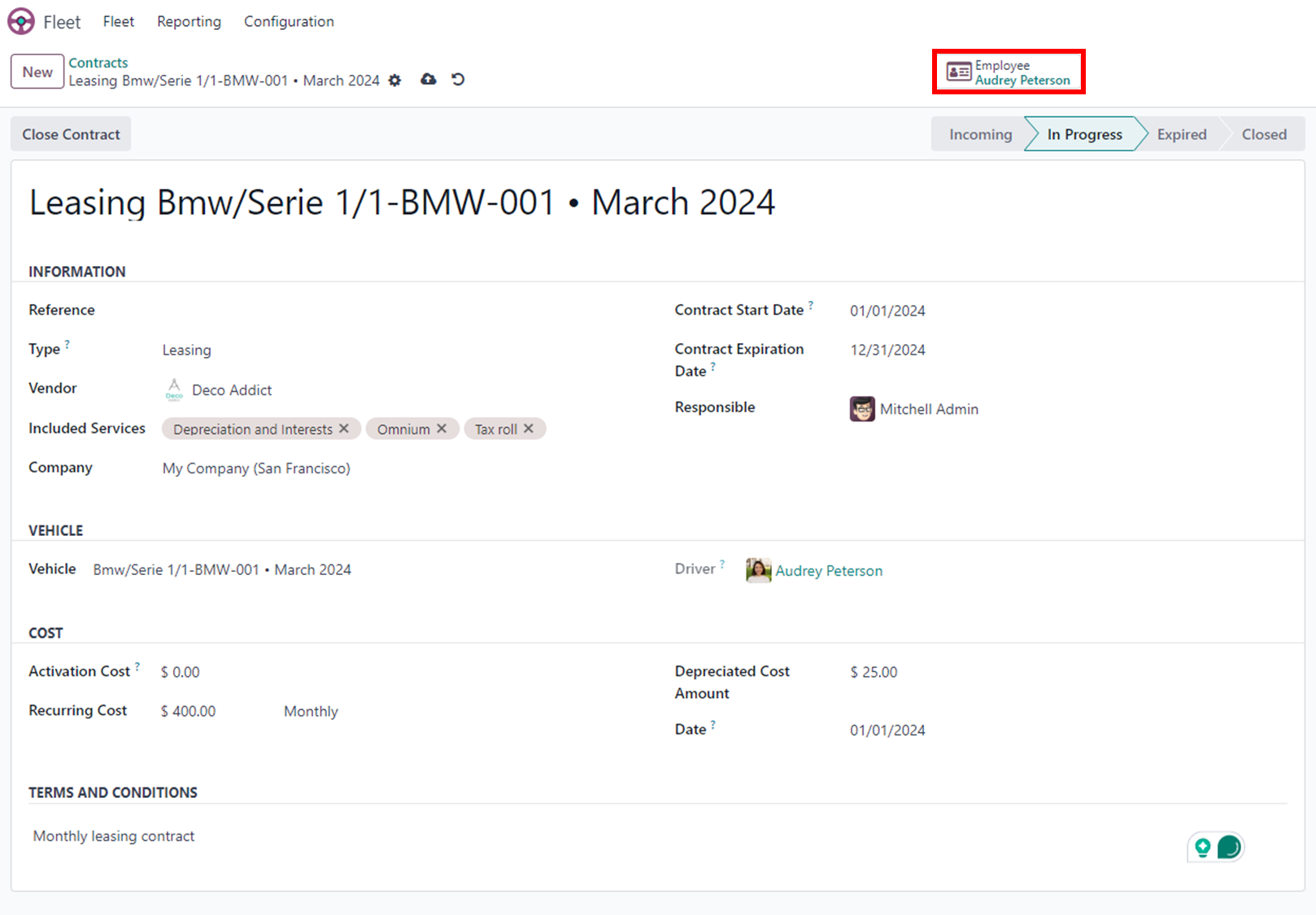Click Audrey Peterson driver avatar
This screenshot has width=1316, height=915.
pyautogui.click(x=758, y=570)
